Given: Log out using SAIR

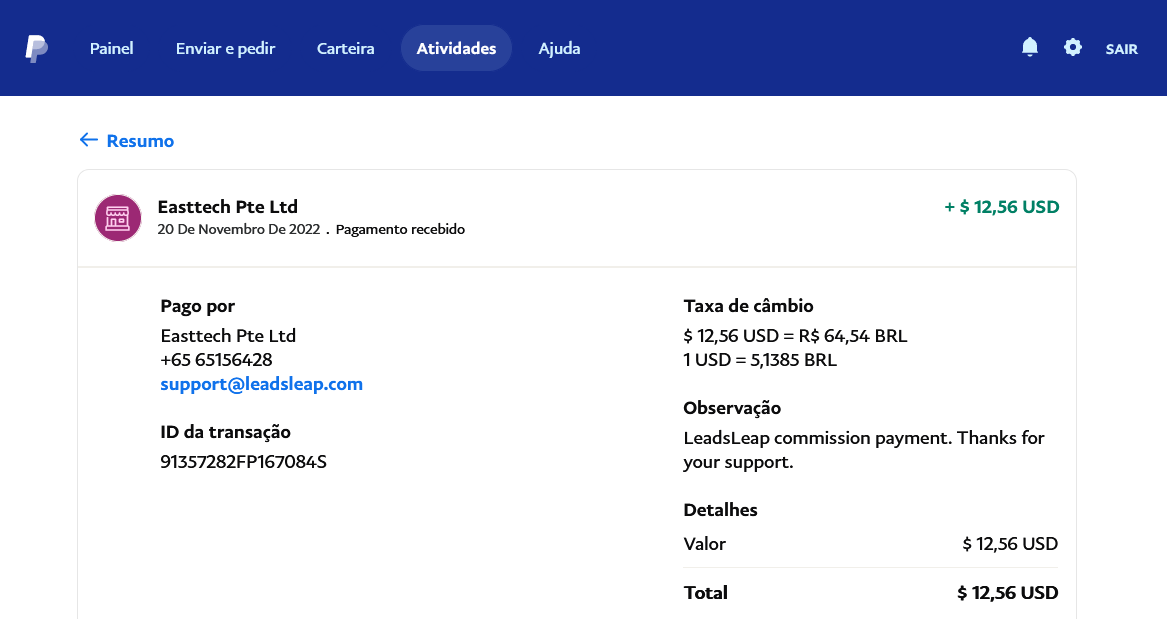Looking at the screenshot, I should 1121,49.
